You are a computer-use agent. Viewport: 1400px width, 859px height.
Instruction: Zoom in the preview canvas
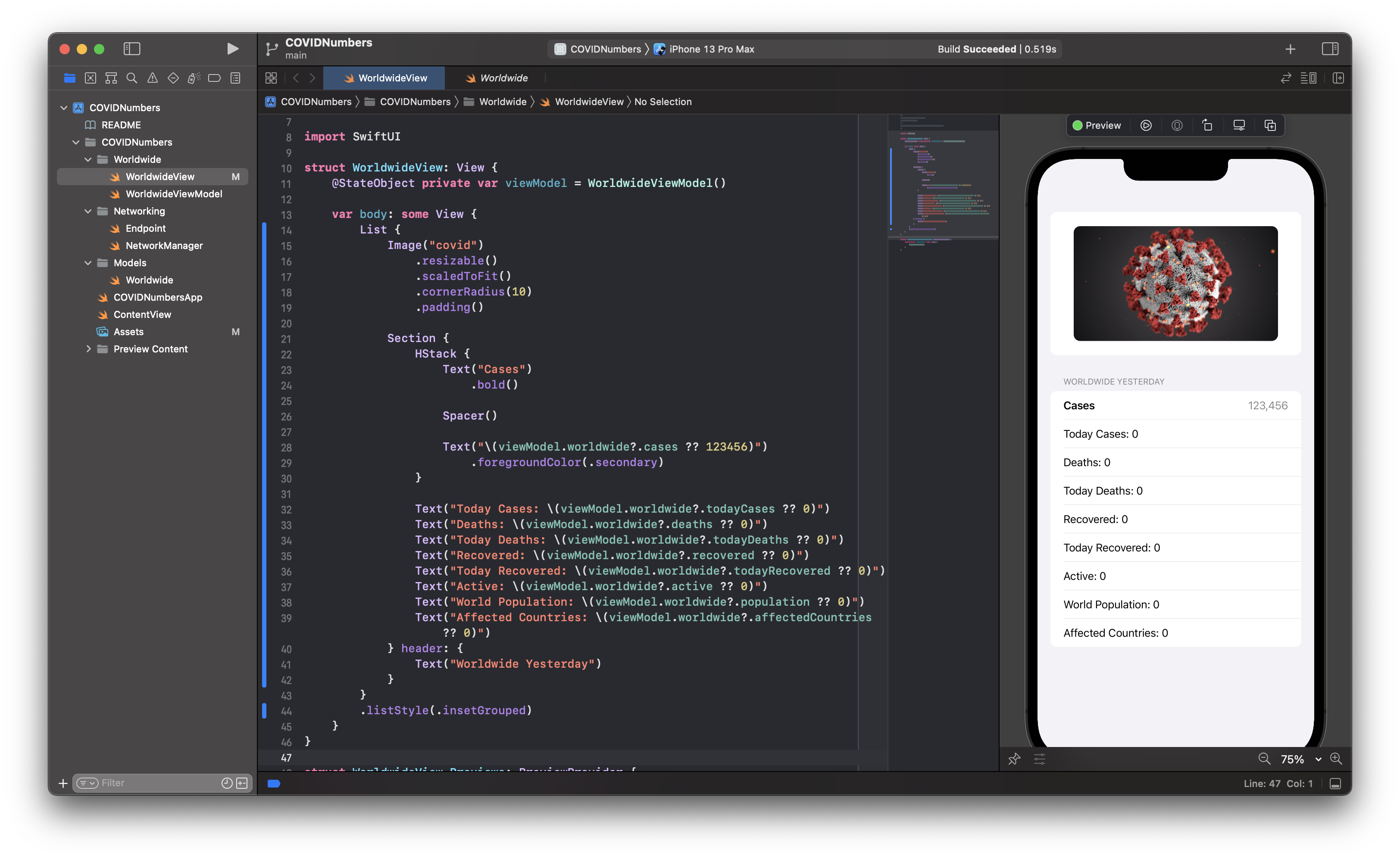pyautogui.click(x=1336, y=759)
